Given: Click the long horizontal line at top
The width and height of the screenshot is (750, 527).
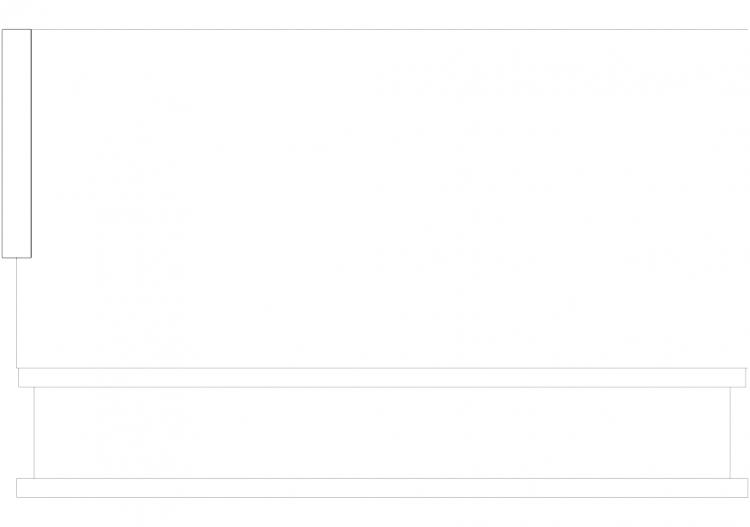Looking at the screenshot, I should click(390, 30).
